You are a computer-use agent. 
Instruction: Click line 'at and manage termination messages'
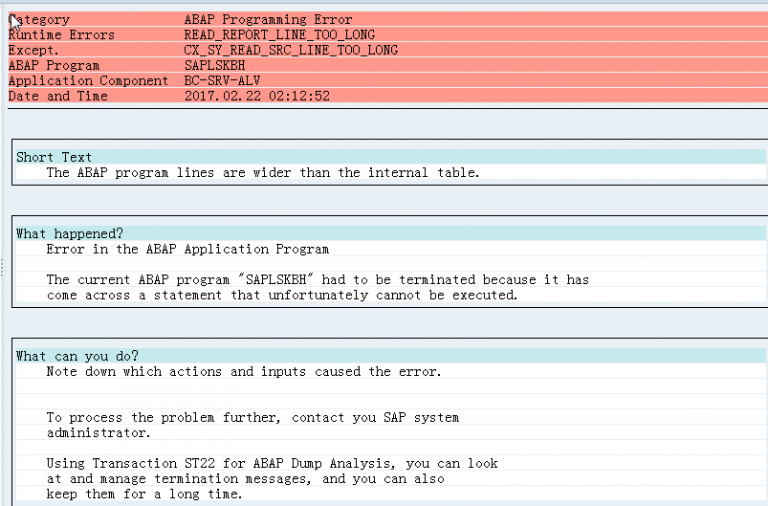coord(245,479)
